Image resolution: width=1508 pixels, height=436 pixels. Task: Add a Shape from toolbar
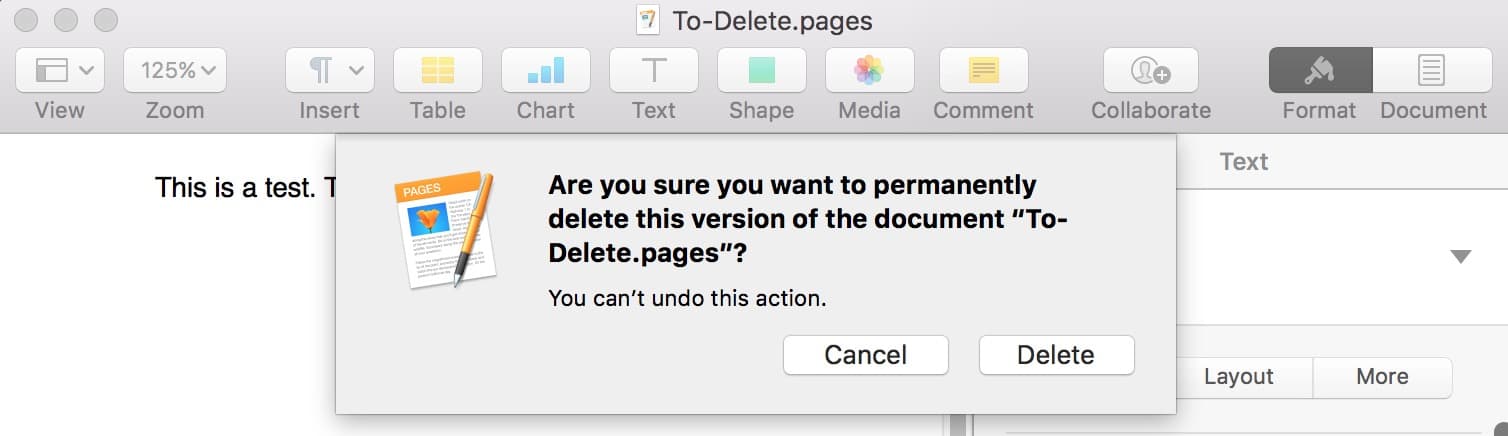[x=762, y=70]
